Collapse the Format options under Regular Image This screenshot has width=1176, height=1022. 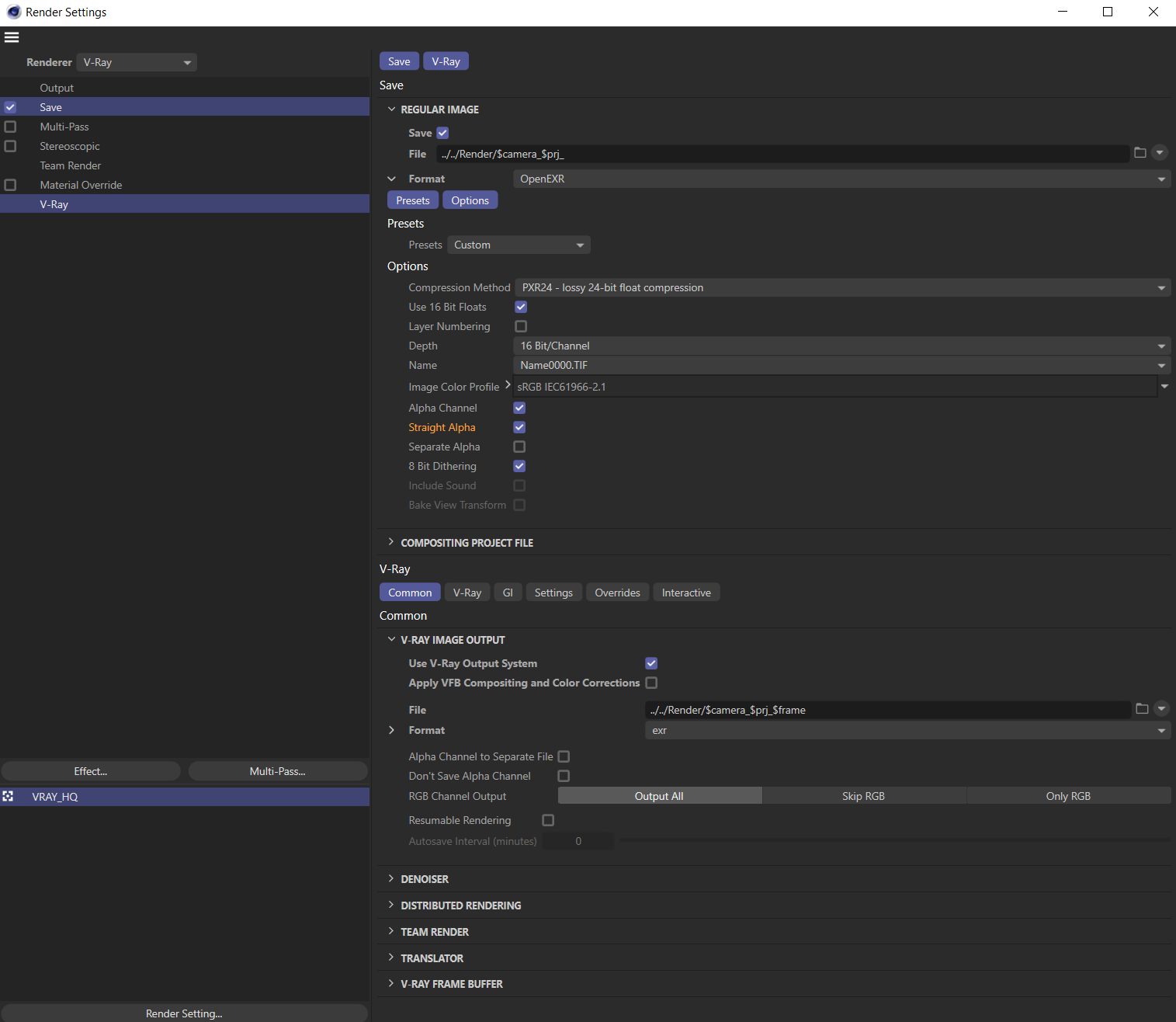(x=391, y=179)
